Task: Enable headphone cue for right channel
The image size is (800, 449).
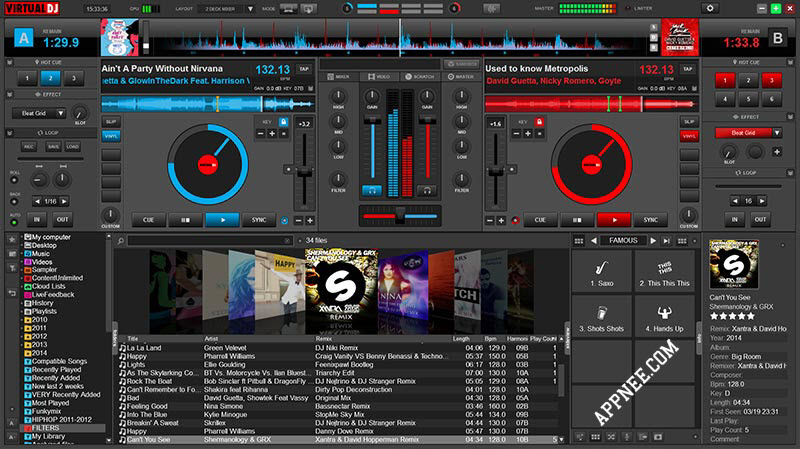Action: pyautogui.click(x=427, y=191)
